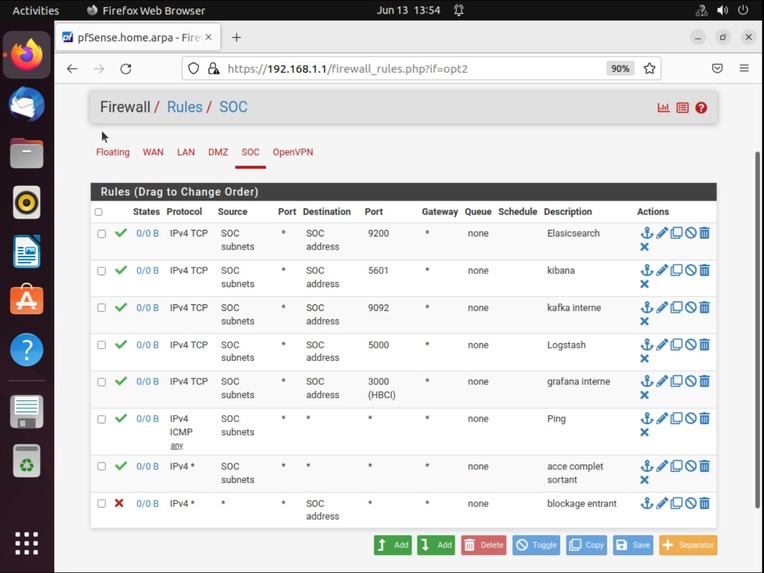Image resolution: width=764 pixels, height=573 pixels.
Task: Click the Toggle button
Action: 536,545
